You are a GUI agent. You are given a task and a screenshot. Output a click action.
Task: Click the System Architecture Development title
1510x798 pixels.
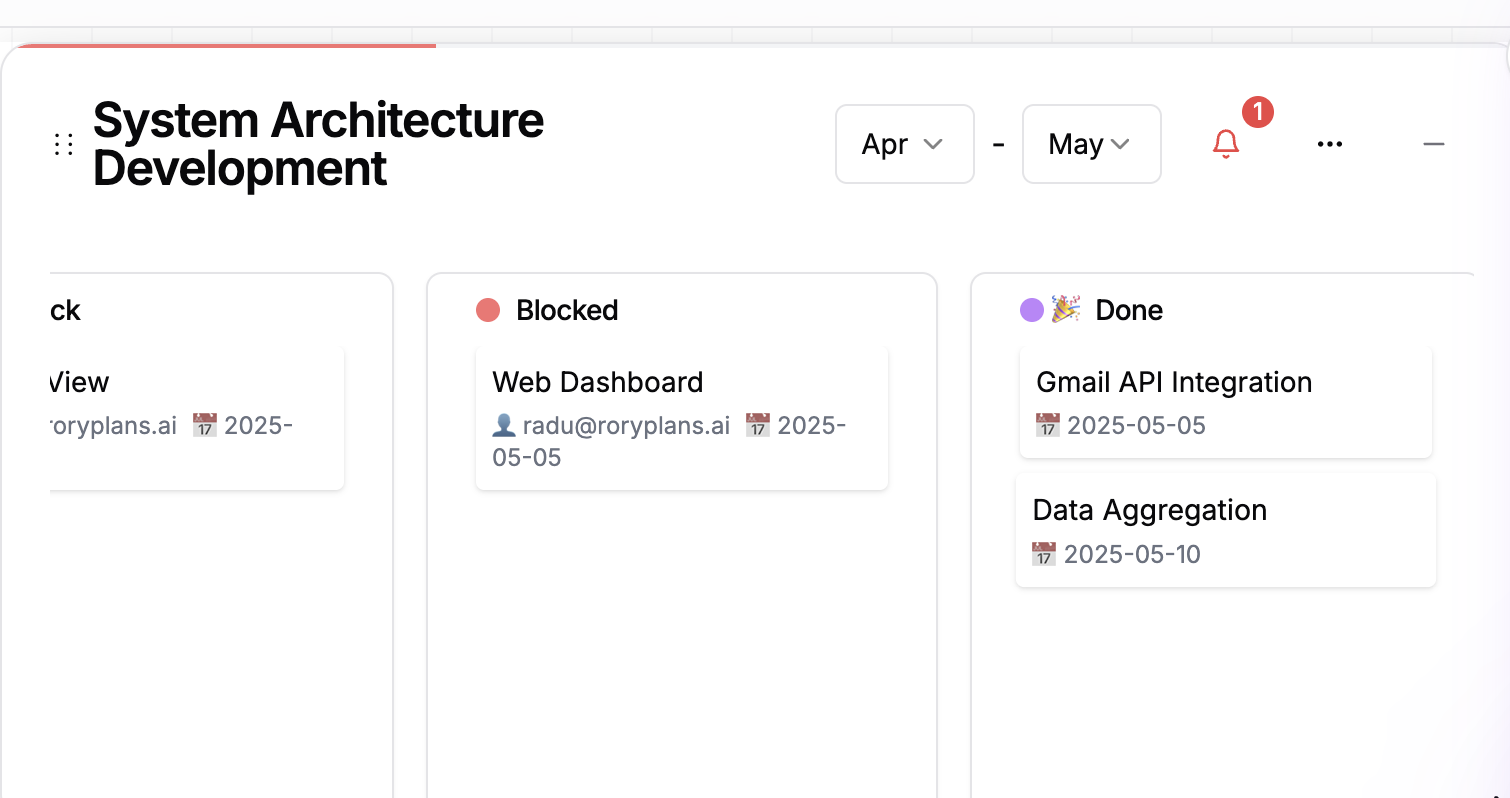pos(318,144)
